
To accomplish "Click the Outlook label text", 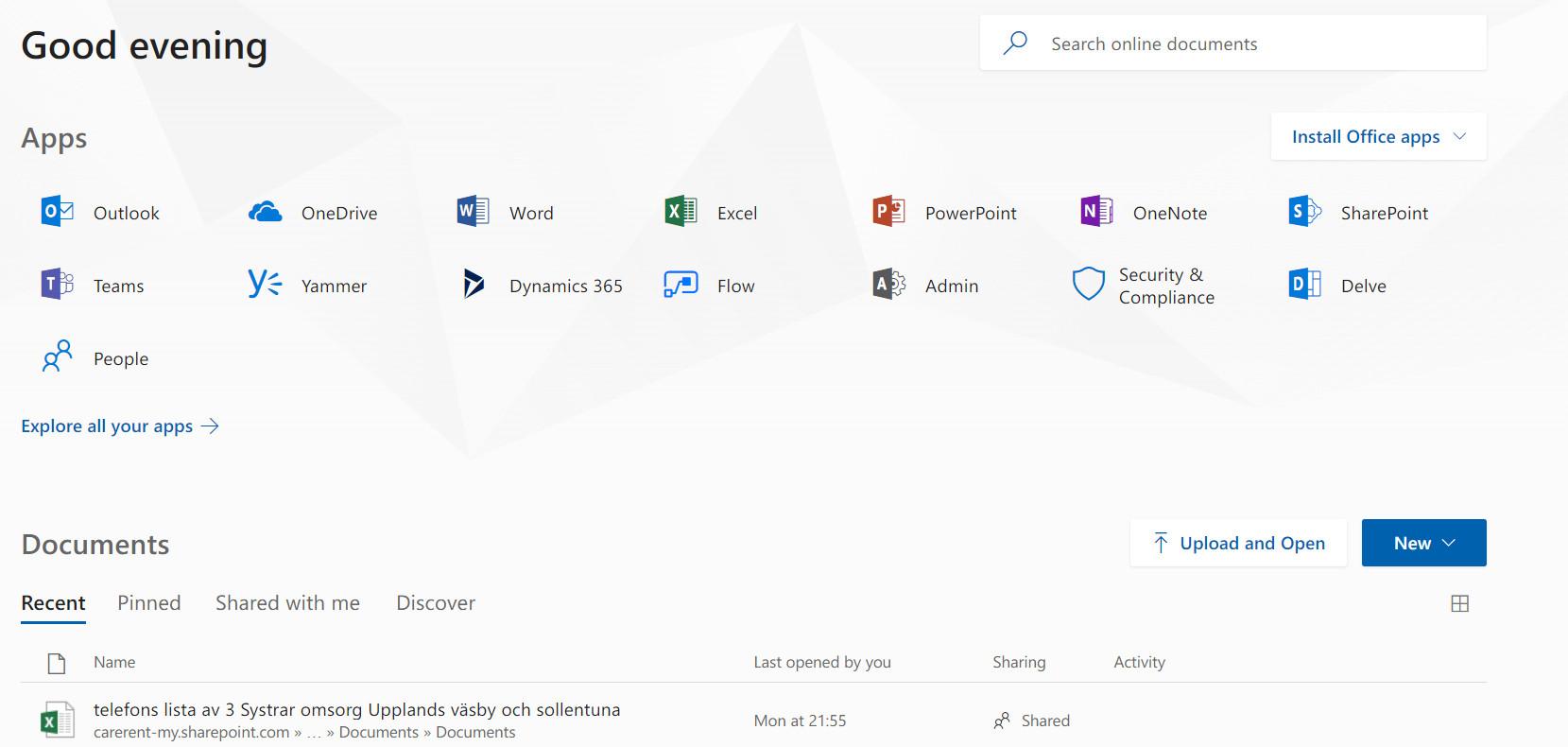I will point(127,213).
